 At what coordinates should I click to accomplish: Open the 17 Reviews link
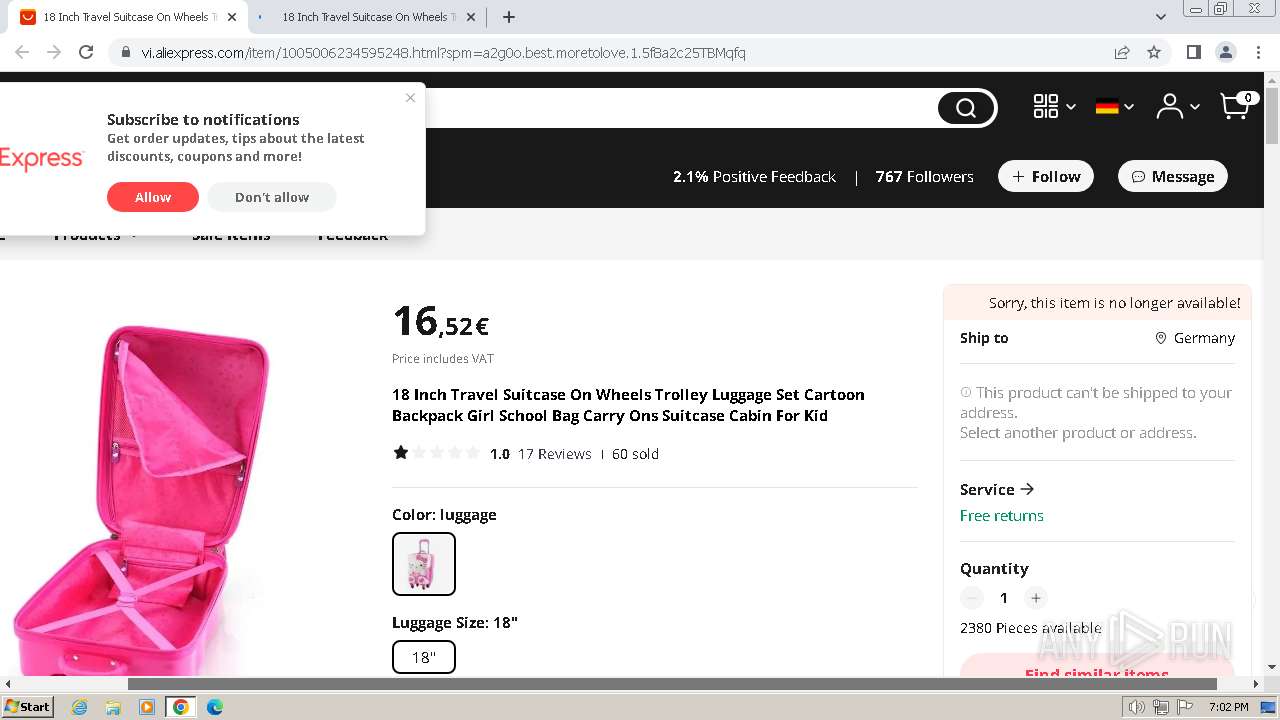[555, 454]
